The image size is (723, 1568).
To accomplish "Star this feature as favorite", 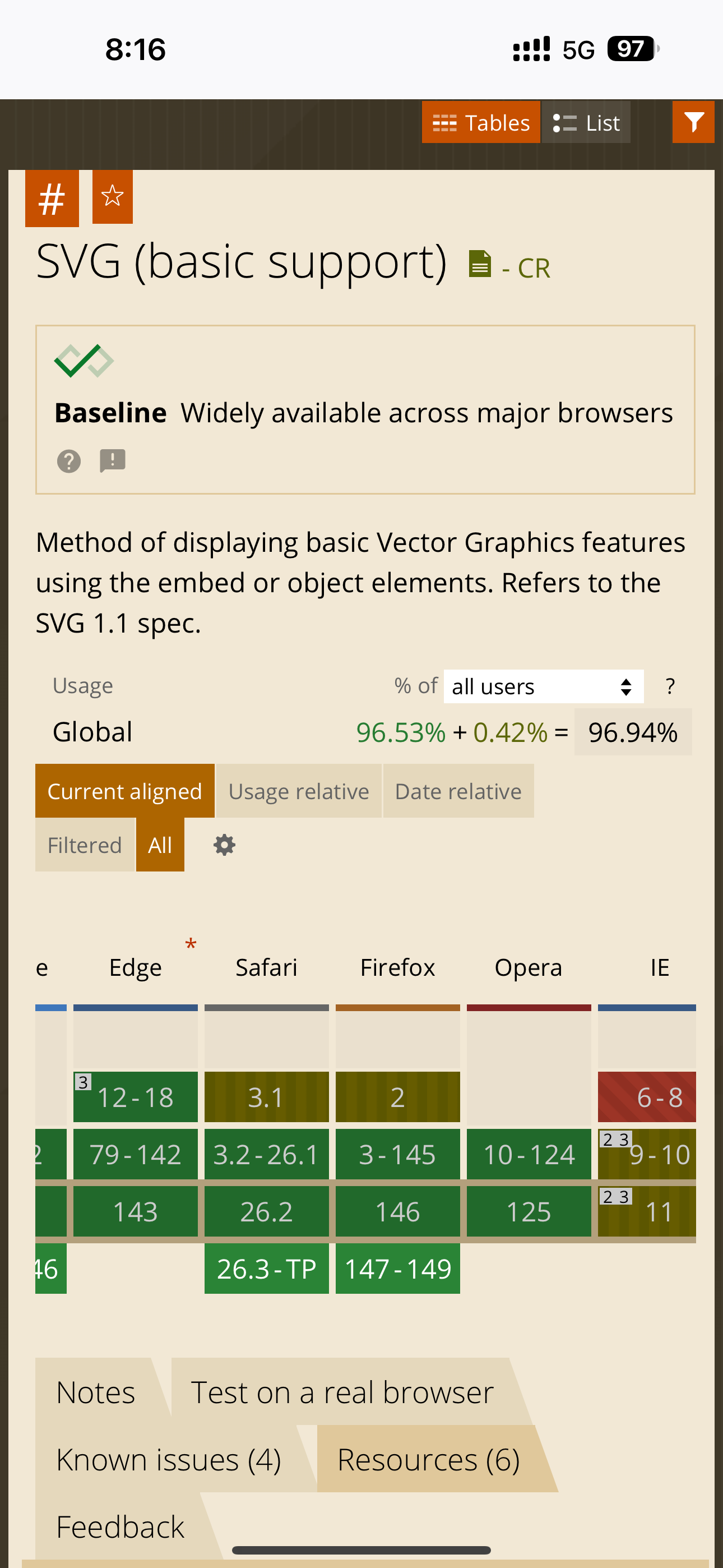I will coord(113,197).
